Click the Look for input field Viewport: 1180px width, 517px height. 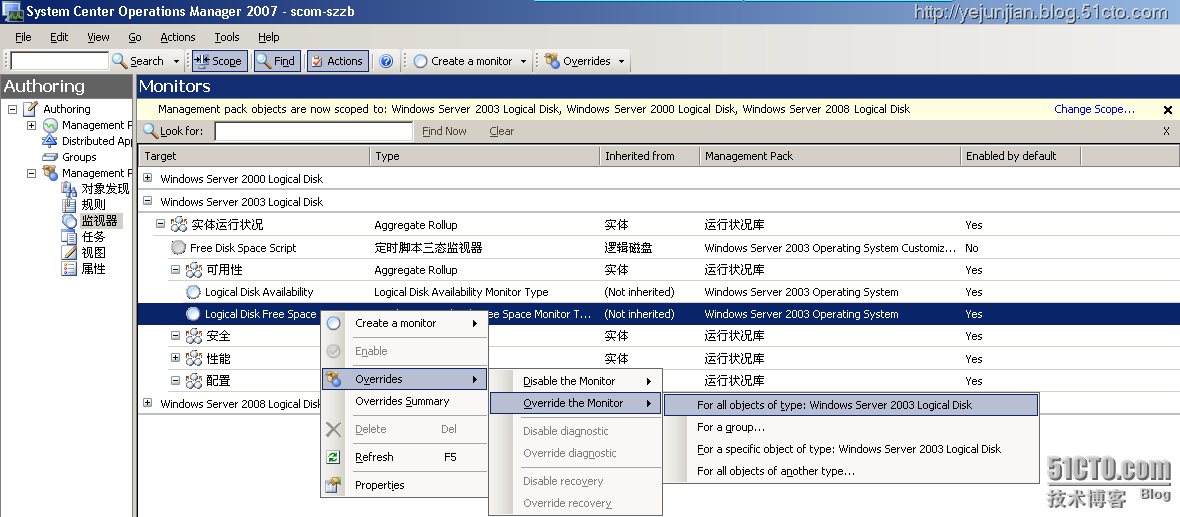[x=314, y=131]
